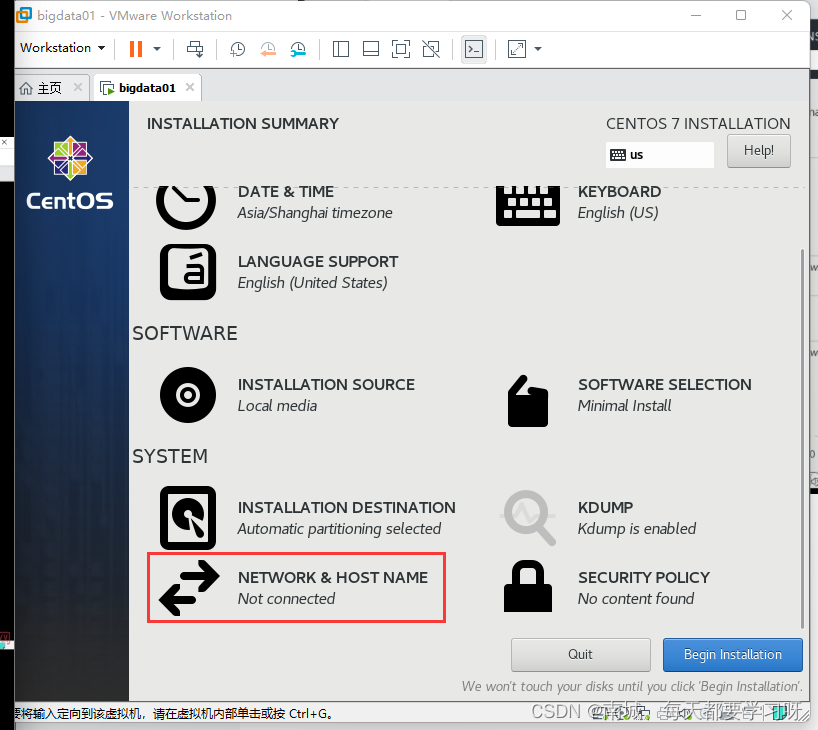This screenshot has height=730, width=818.
Task: Click the stretch guest display icon
Action: click(516, 49)
